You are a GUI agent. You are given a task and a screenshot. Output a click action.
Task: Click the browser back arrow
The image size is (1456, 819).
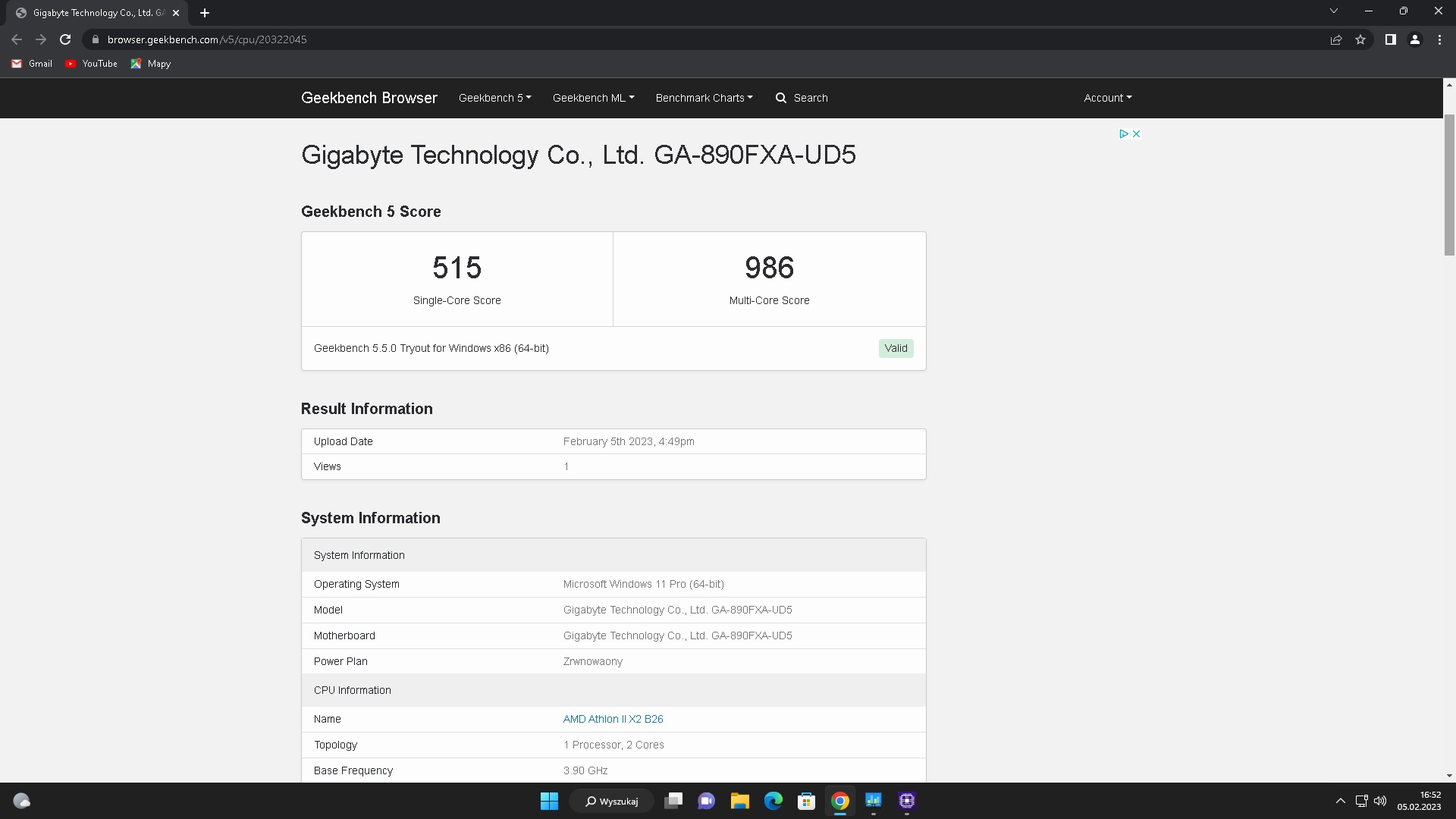pyautogui.click(x=17, y=39)
